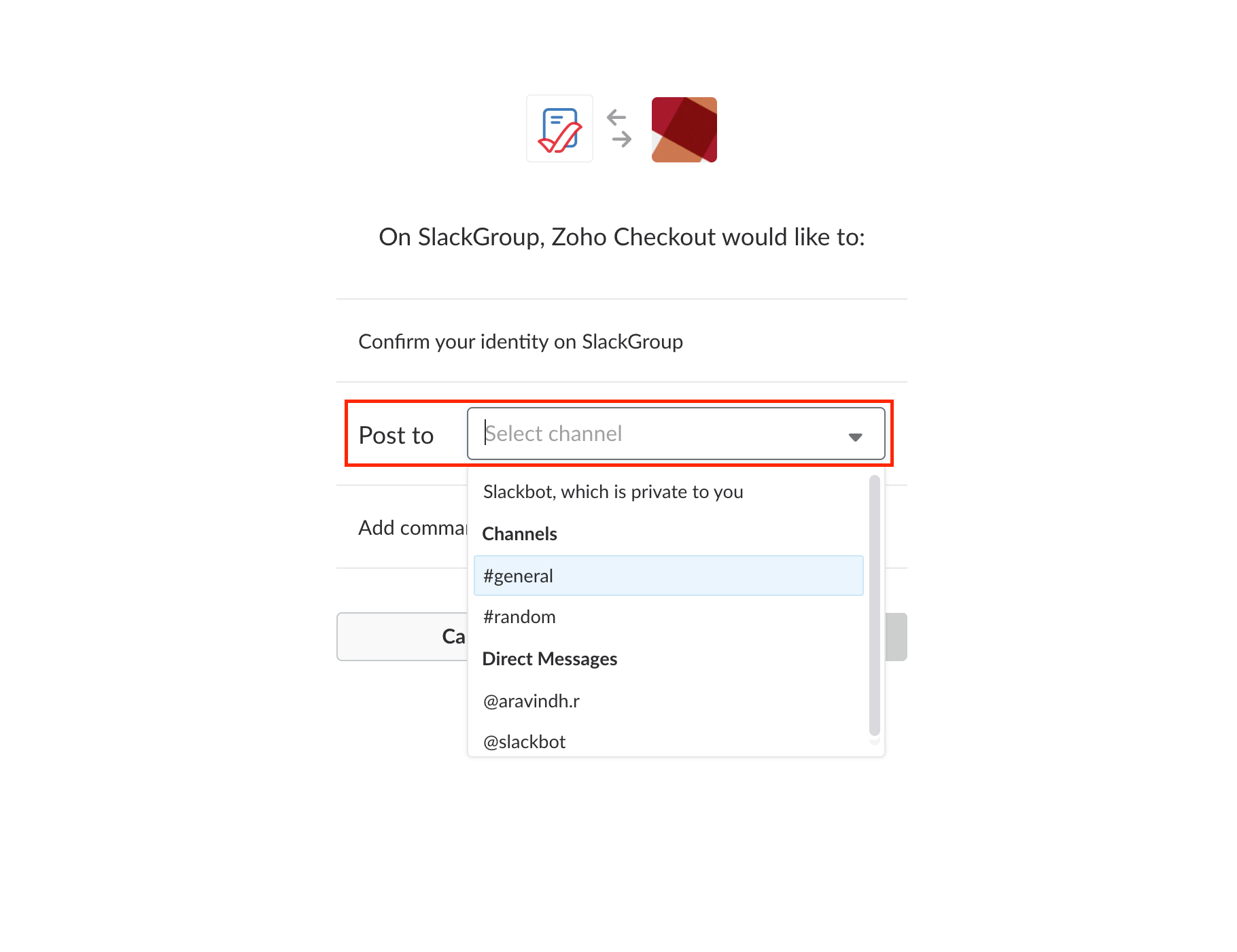The image size is (1237, 952).
Task: Click the SlackGroup workspace logo
Action: (x=684, y=130)
